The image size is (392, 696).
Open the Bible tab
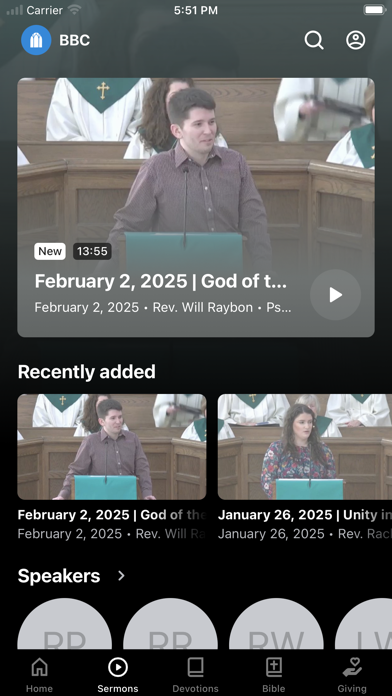coord(273,675)
